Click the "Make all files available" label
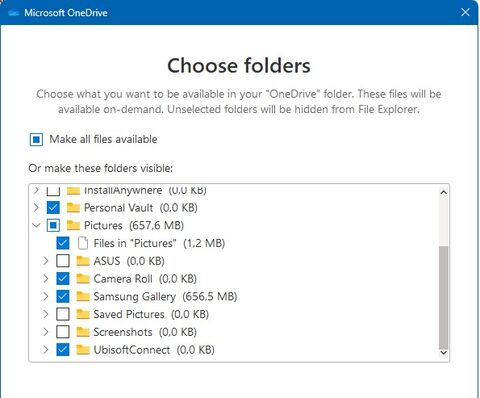Screen dimensions: 480x398 coord(103,139)
